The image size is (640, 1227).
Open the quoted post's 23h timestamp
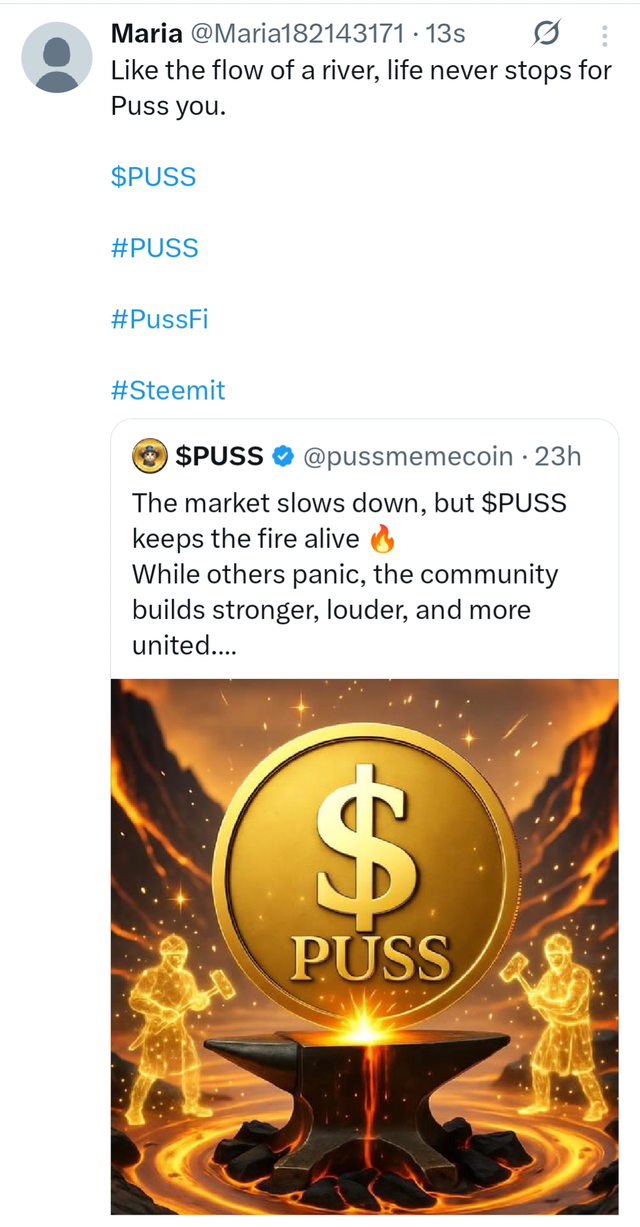coord(558,457)
